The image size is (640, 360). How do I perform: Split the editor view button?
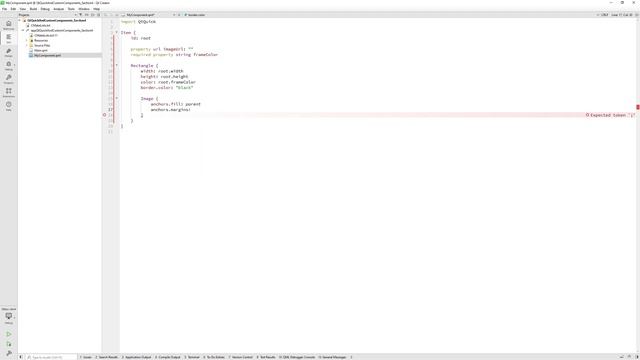(x=637, y=15)
